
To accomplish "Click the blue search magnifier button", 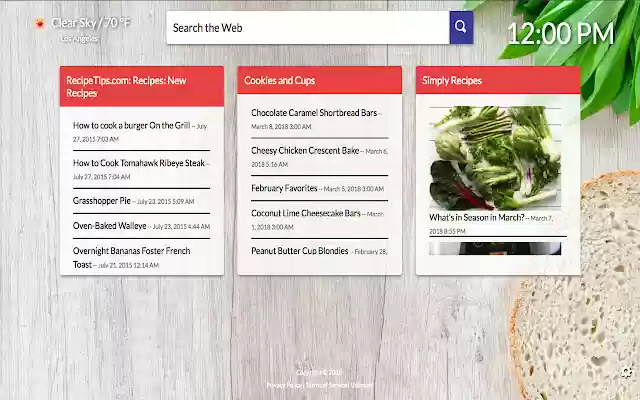I will tap(461, 27).
